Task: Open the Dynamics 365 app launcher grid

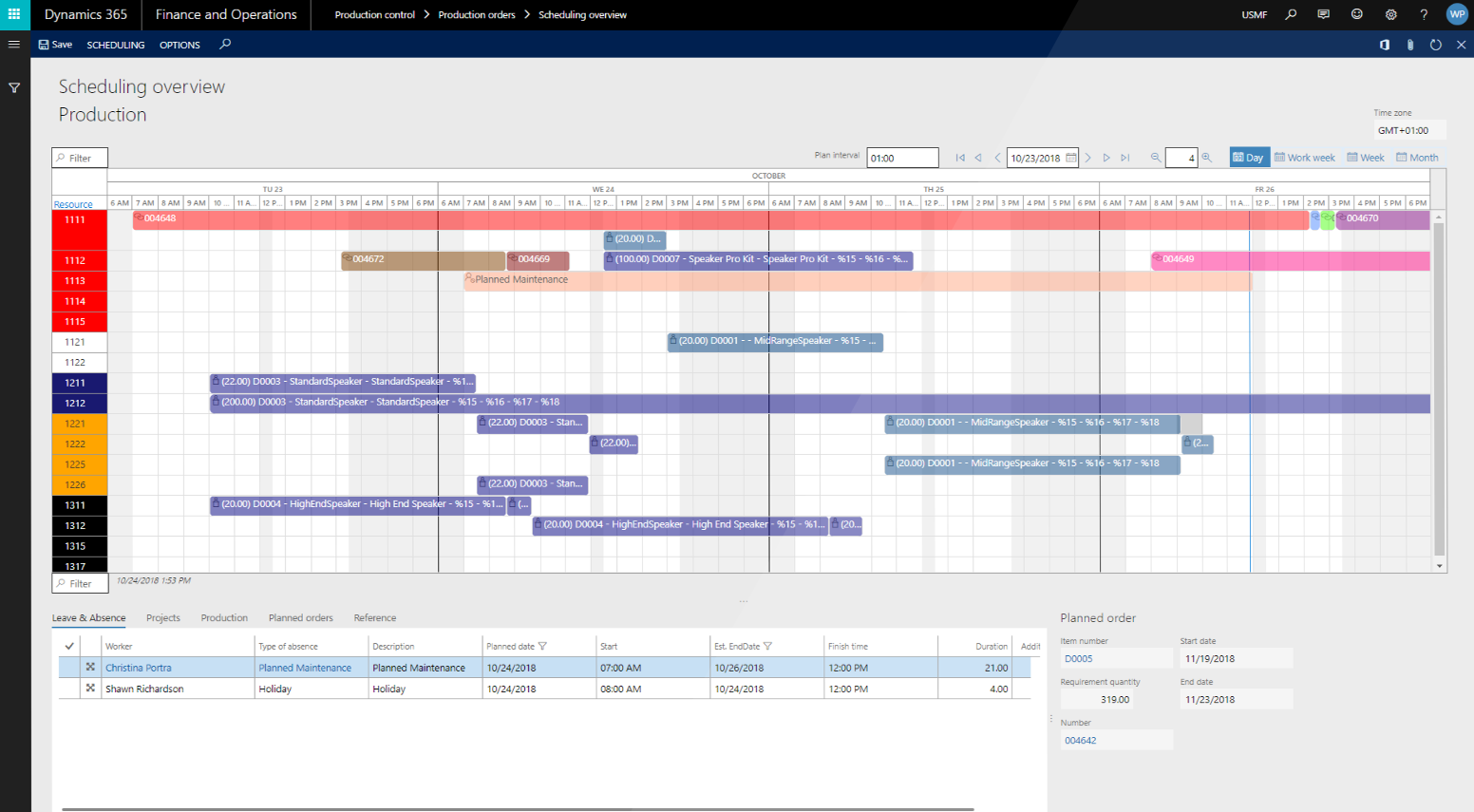Action: (x=14, y=14)
